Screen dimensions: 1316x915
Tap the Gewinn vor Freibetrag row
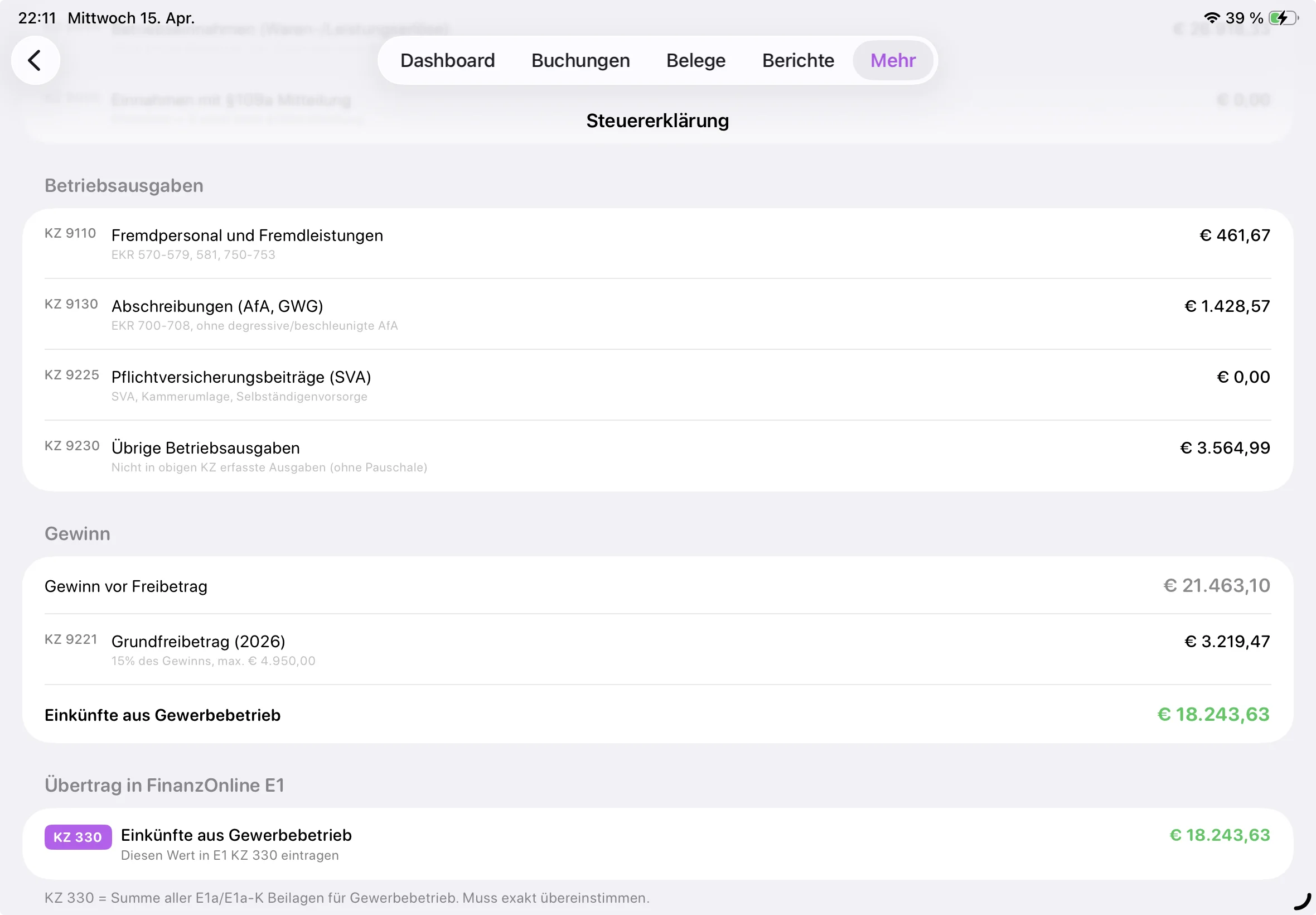(x=126, y=586)
